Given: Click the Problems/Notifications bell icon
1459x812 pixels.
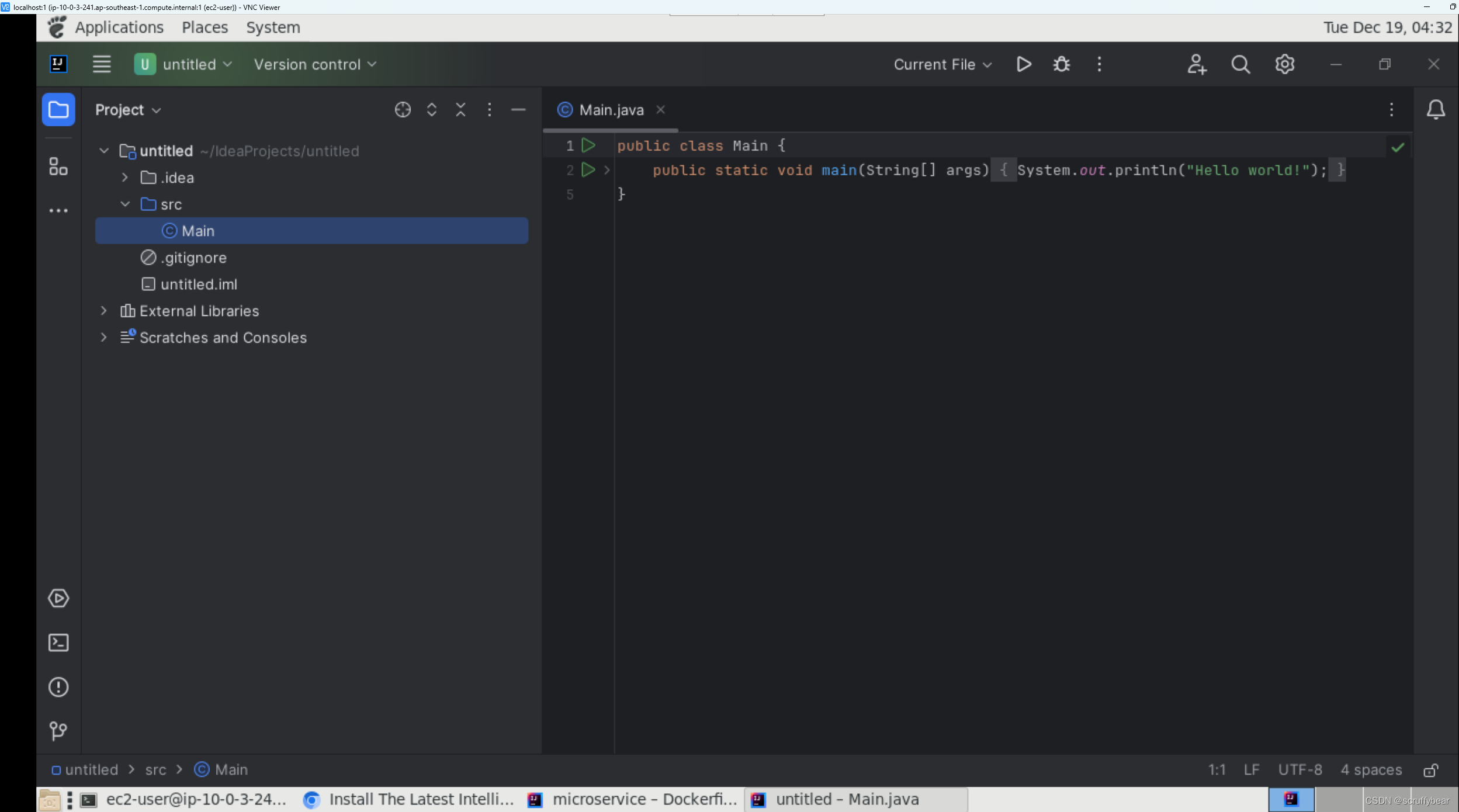Looking at the screenshot, I should tap(1436, 109).
